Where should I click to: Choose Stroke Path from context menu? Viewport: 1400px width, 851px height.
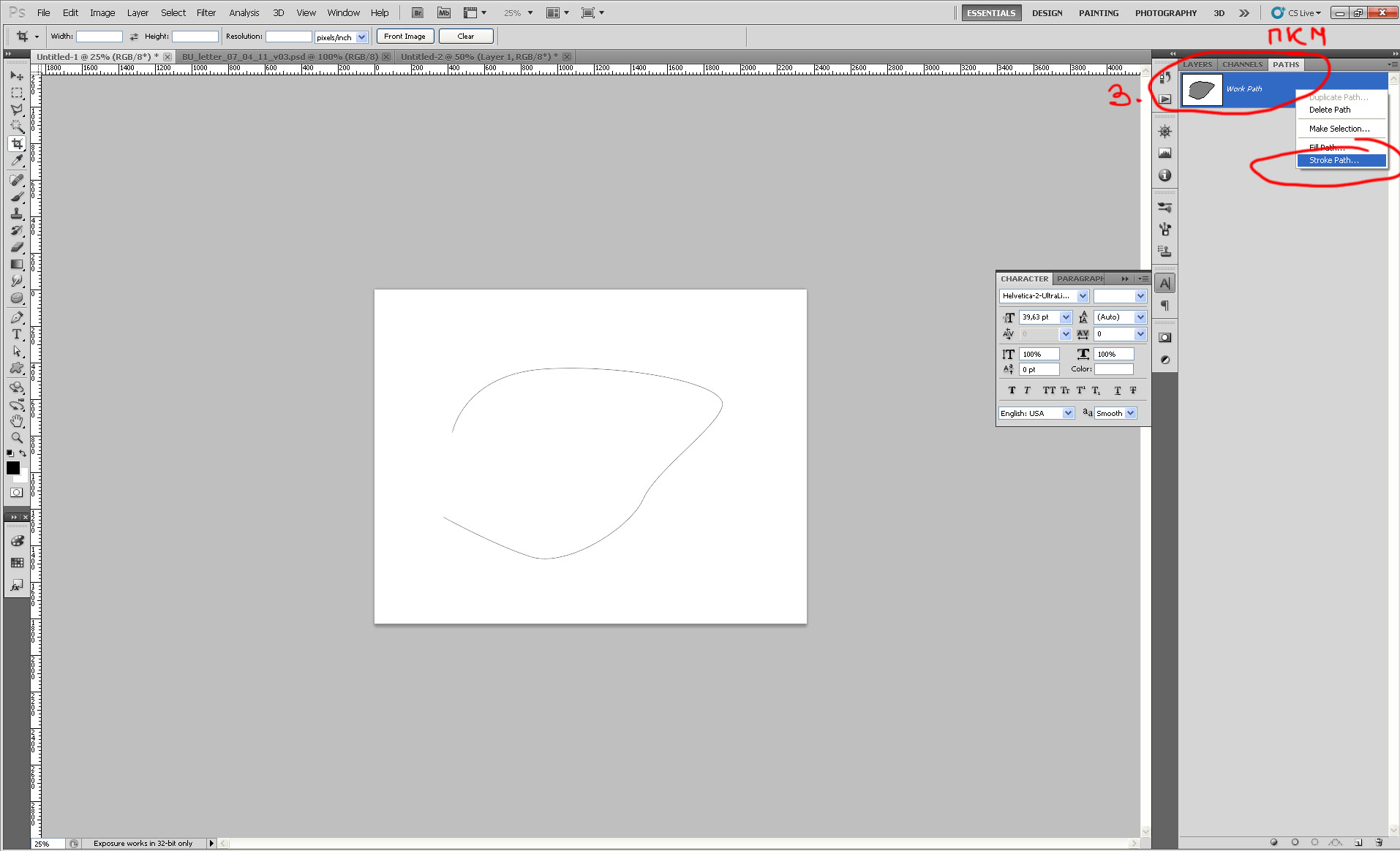(x=1341, y=160)
